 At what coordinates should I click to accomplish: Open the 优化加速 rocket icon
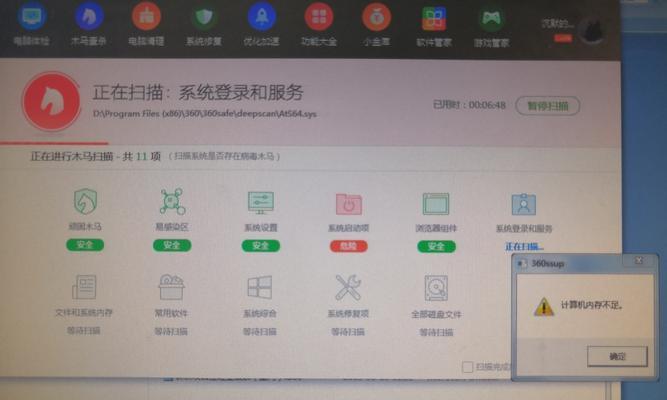click(x=261, y=17)
